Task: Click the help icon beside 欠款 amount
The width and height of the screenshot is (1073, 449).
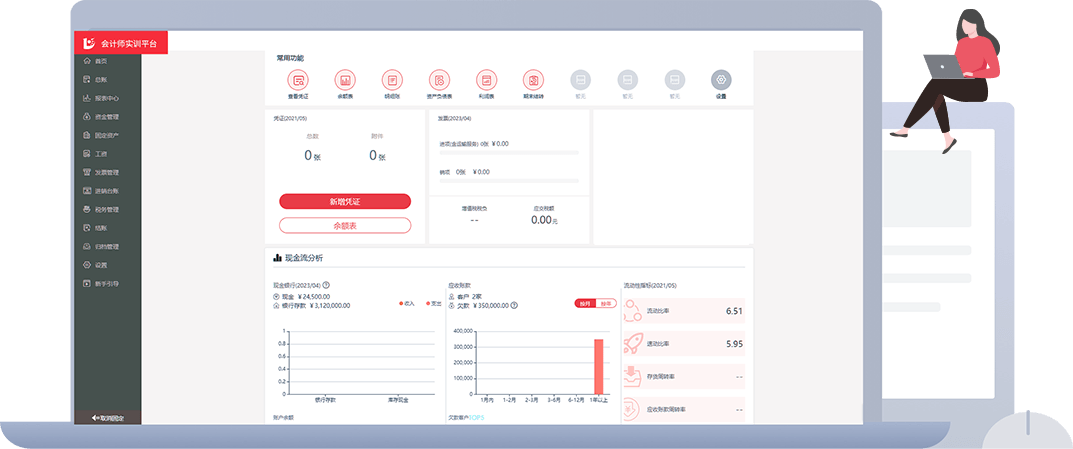Action: (514, 305)
